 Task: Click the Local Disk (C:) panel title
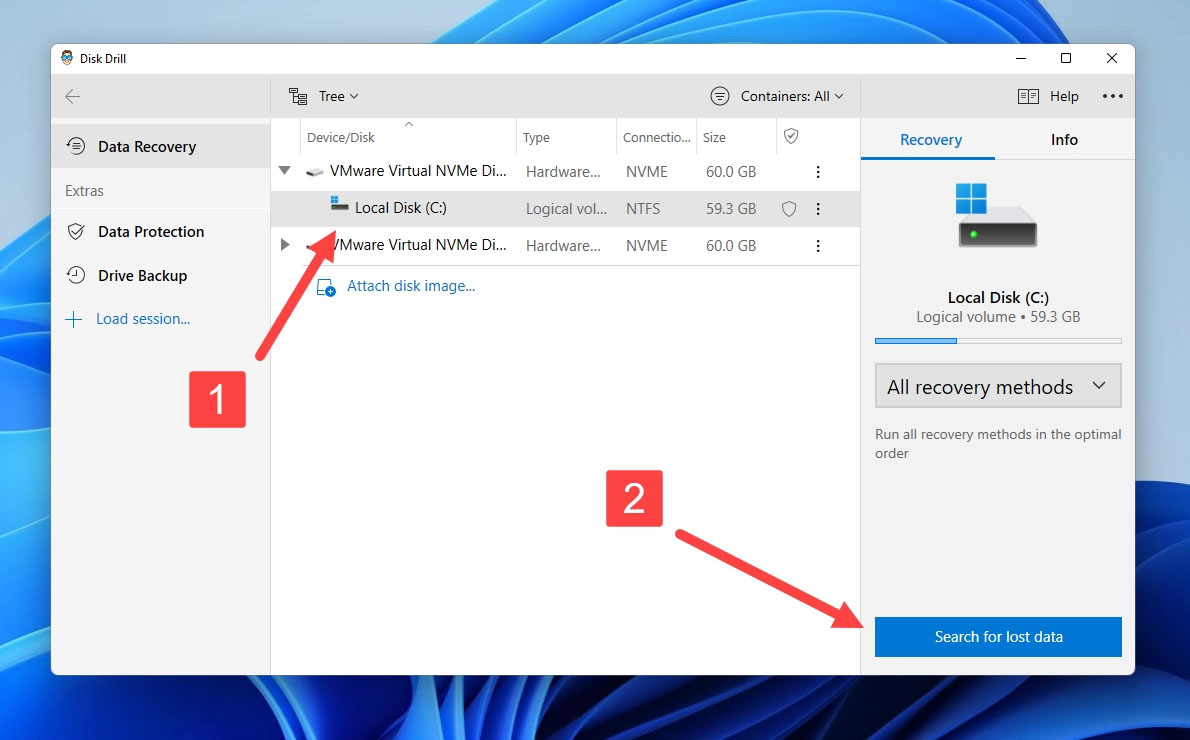(998, 298)
